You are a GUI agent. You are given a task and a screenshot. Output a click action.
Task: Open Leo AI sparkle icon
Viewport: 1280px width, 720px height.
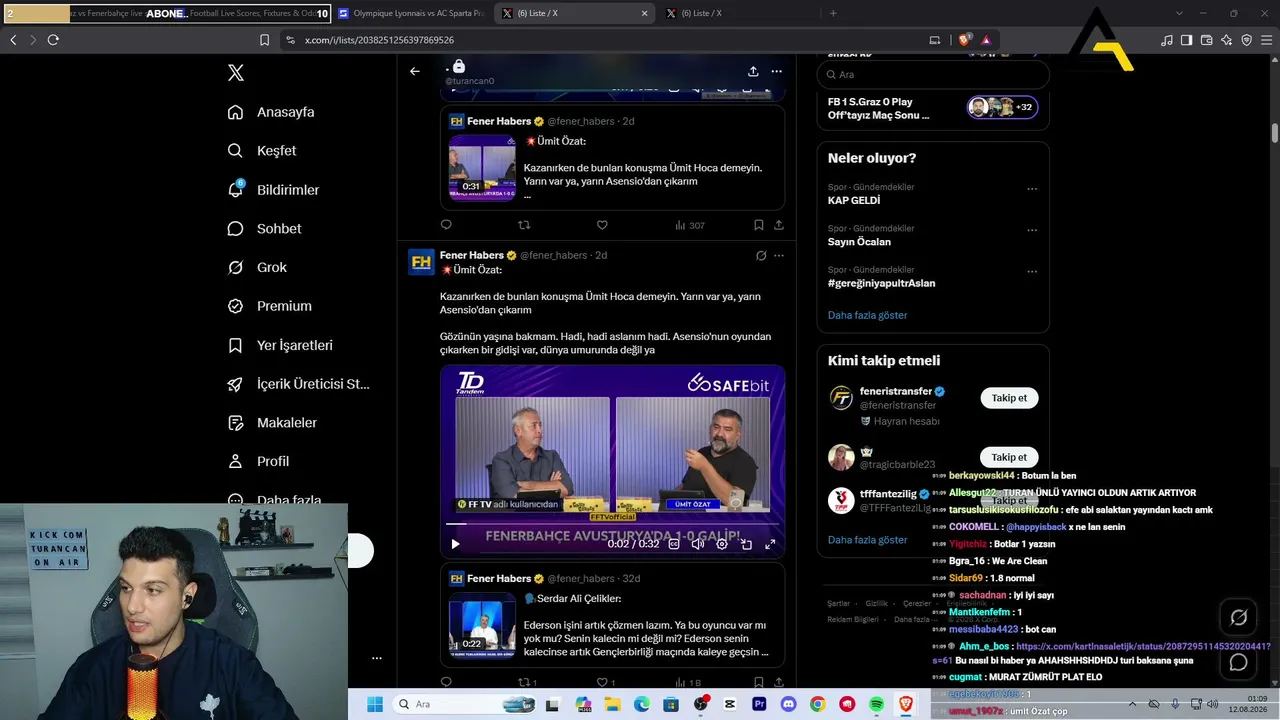1227,40
